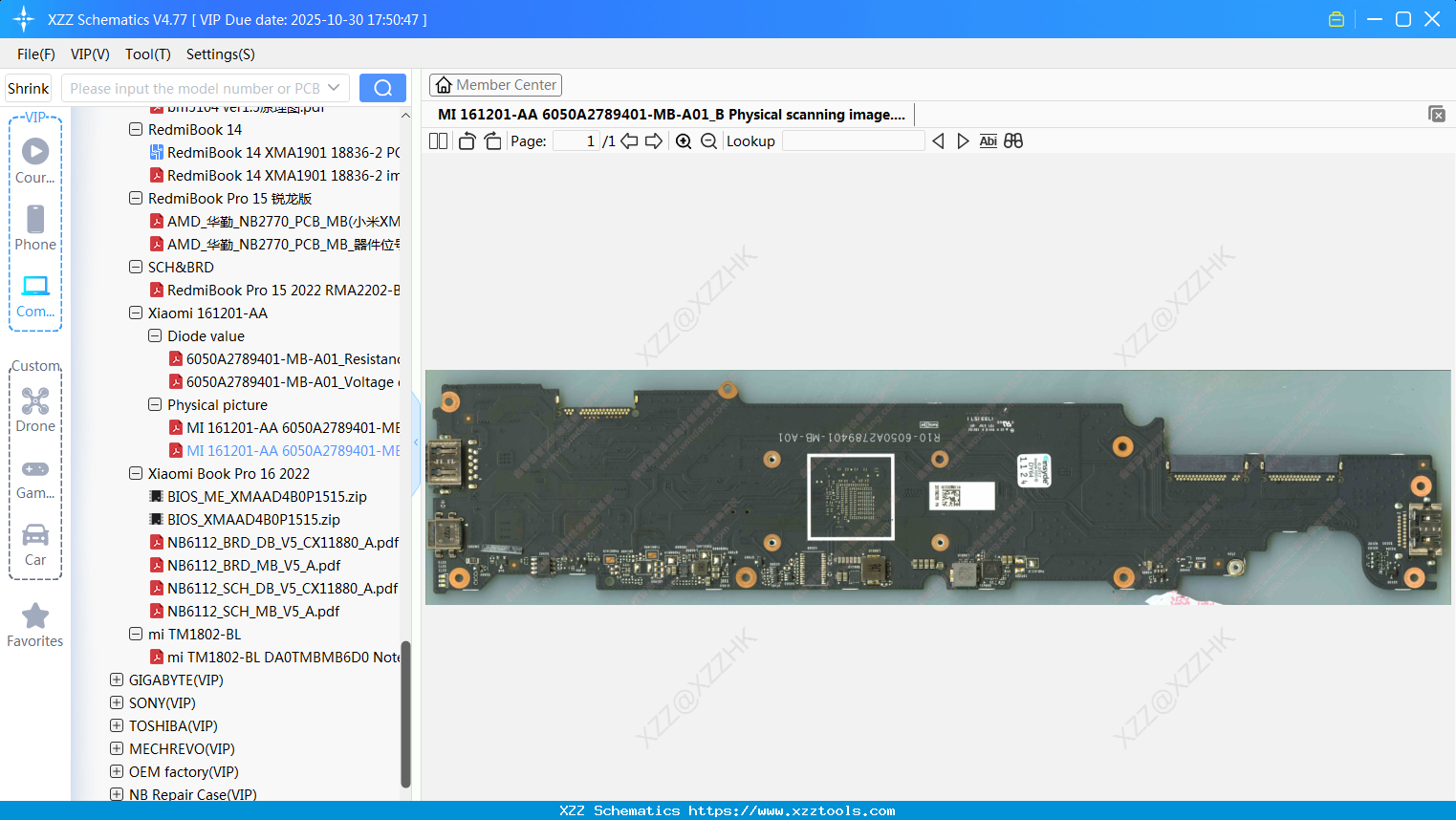Collapse the SCH&BRD folder

tap(136, 267)
